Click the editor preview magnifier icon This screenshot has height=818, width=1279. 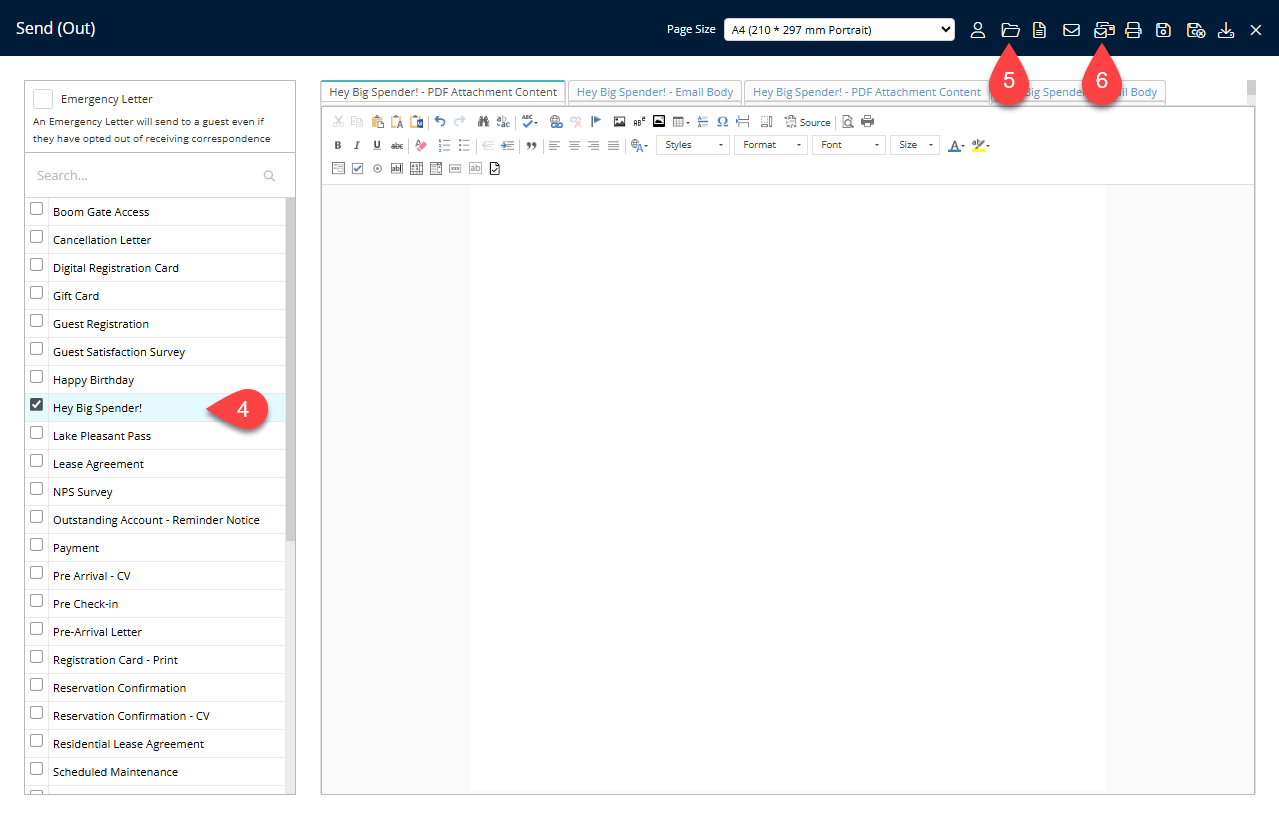(x=847, y=121)
